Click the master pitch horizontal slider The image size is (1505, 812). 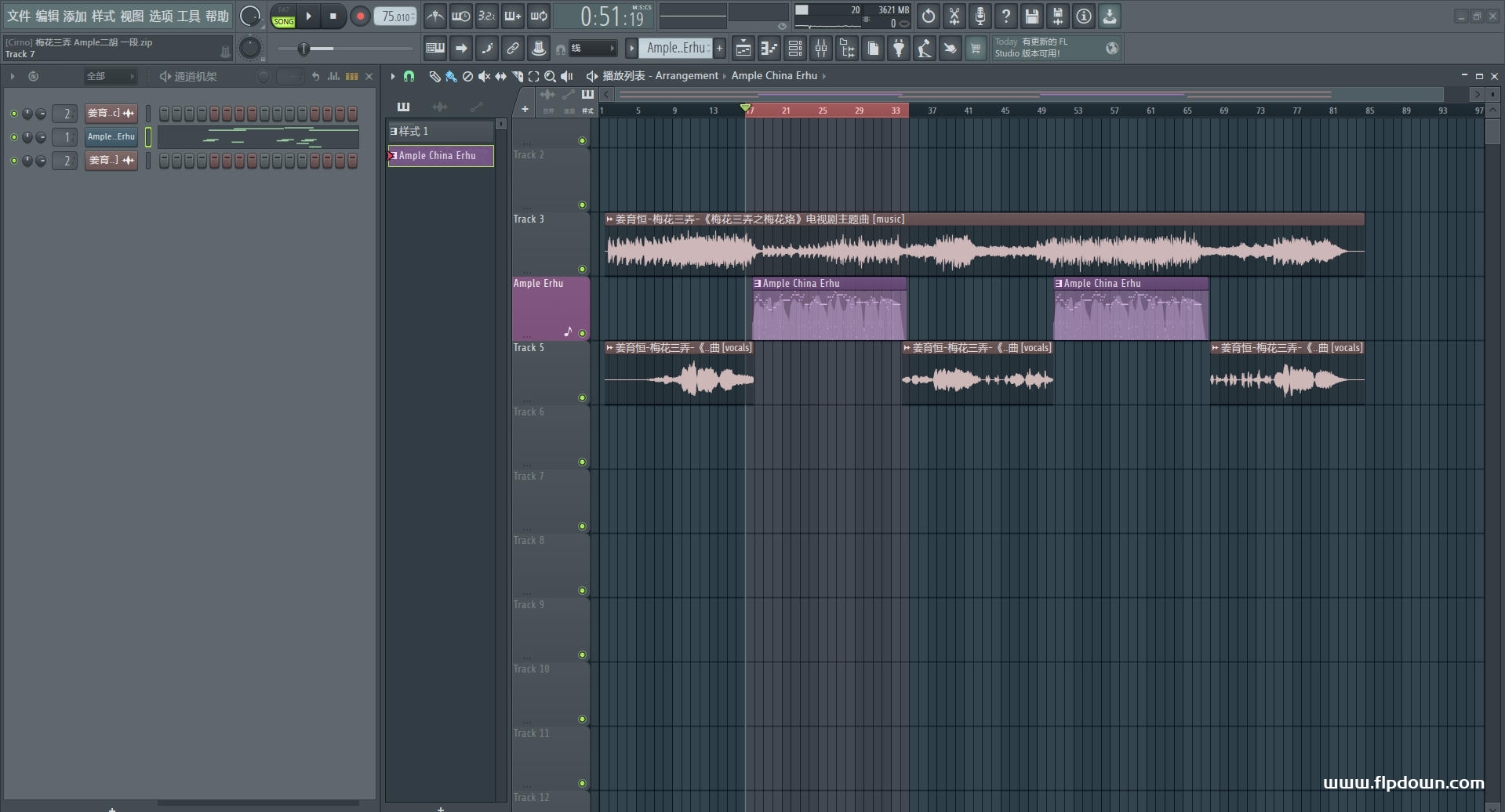[x=304, y=49]
